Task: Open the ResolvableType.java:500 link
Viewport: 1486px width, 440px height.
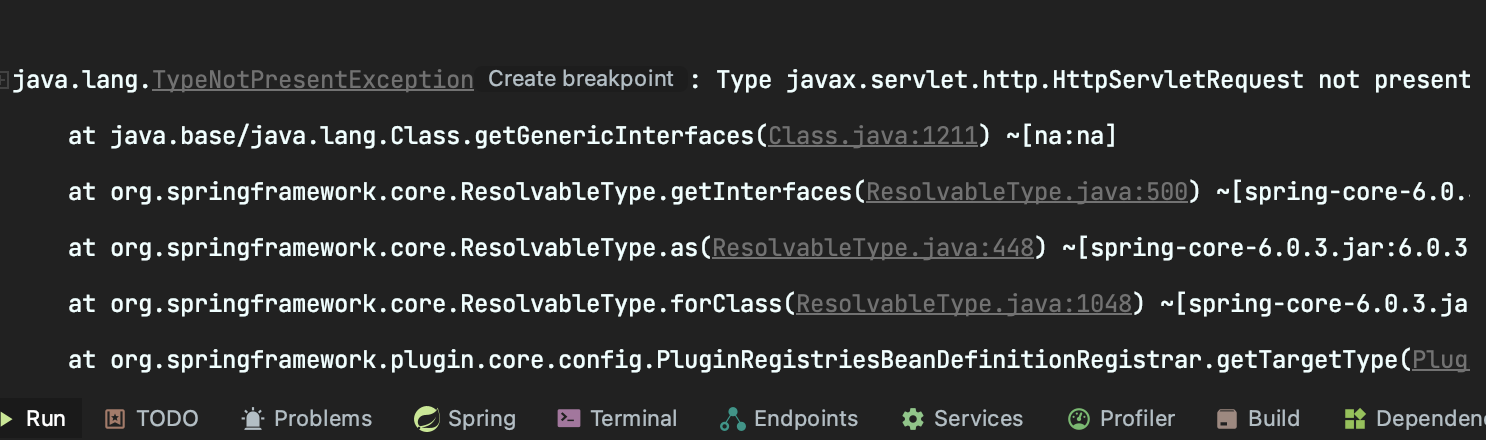Action: pos(1026,191)
